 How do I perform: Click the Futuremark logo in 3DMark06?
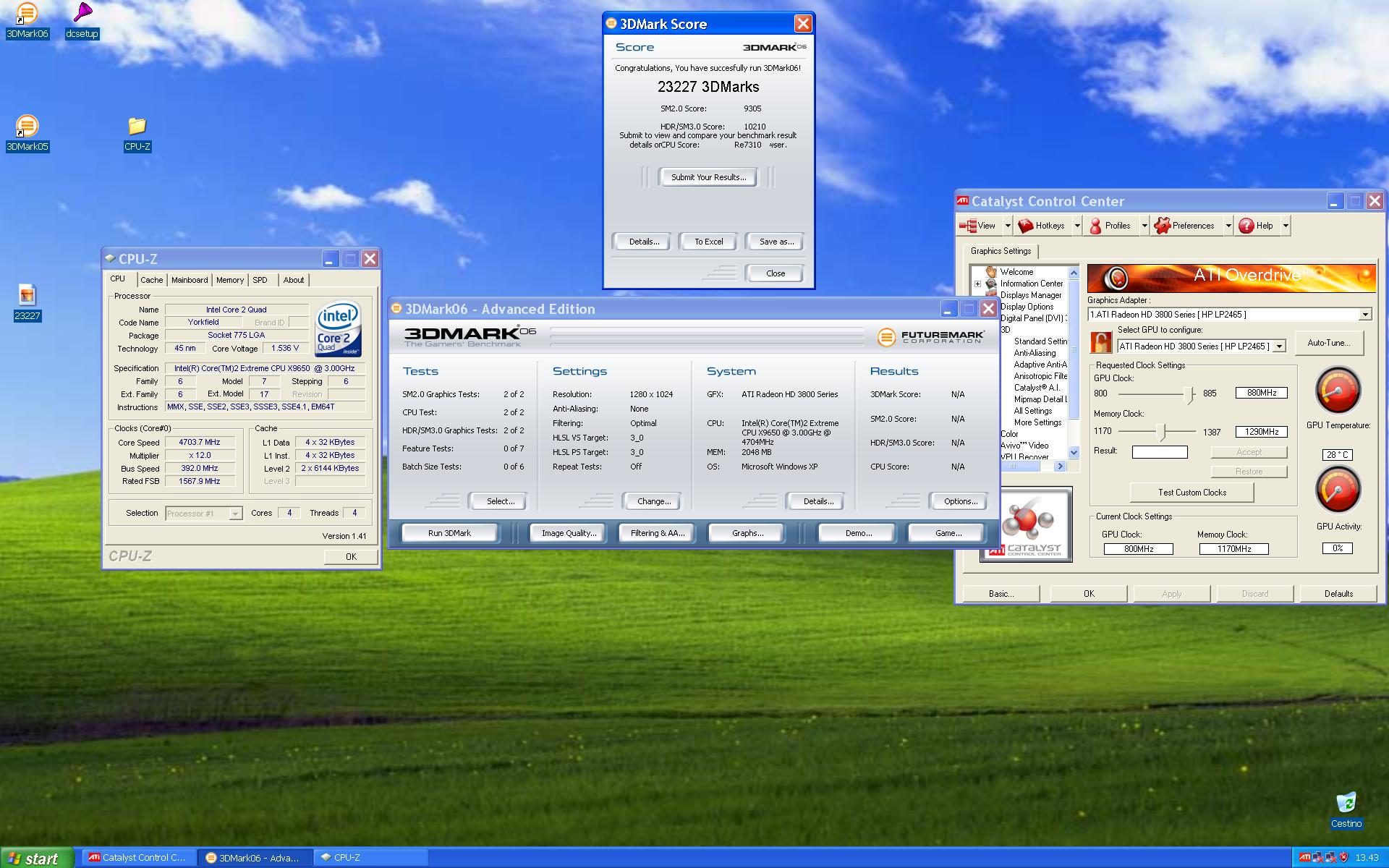(930, 337)
